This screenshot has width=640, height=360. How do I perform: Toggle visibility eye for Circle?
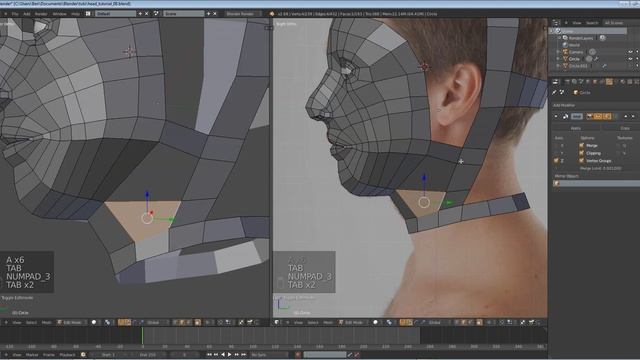pyautogui.click(x=630, y=59)
